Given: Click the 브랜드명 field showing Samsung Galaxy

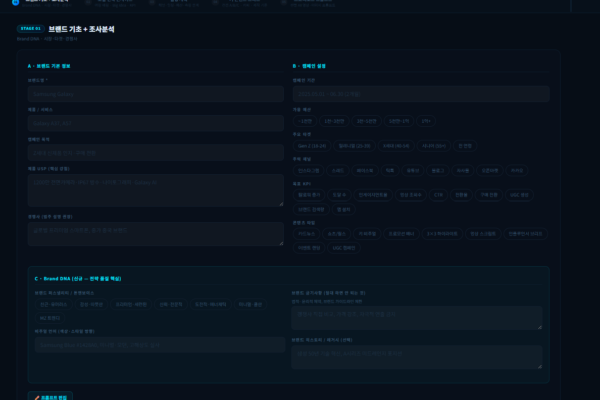Looking at the screenshot, I should coord(156,94).
